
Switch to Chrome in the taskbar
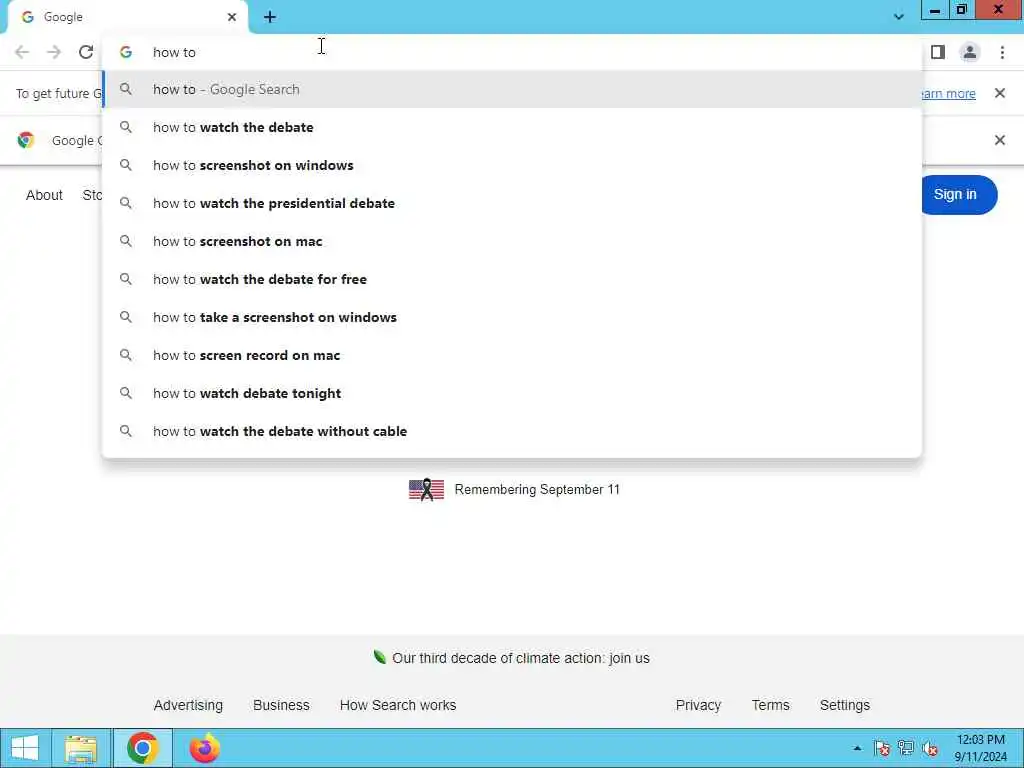click(143, 748)
